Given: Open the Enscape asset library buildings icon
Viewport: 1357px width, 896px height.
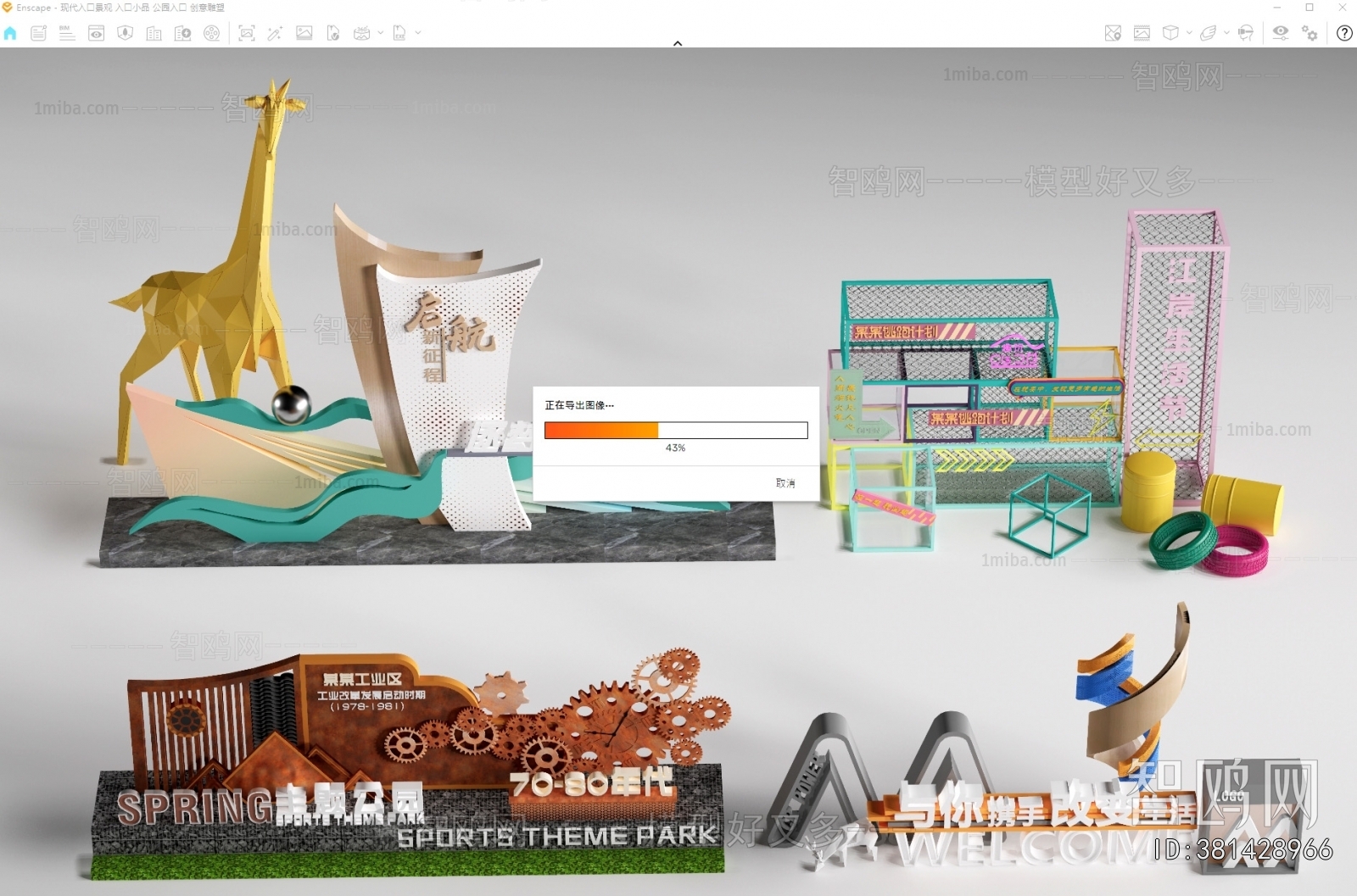Looking at the screenshot, I should click(x=154, y=33).
